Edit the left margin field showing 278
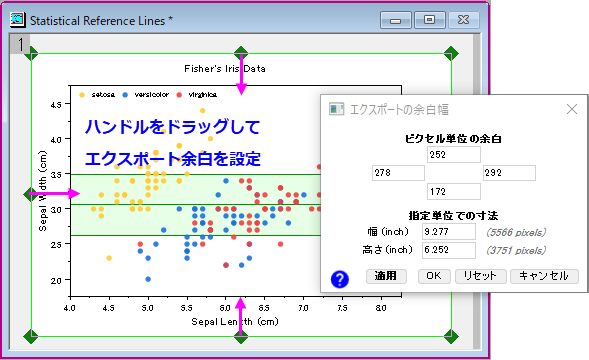Viewport: 589px width, 360px height. 398,173
